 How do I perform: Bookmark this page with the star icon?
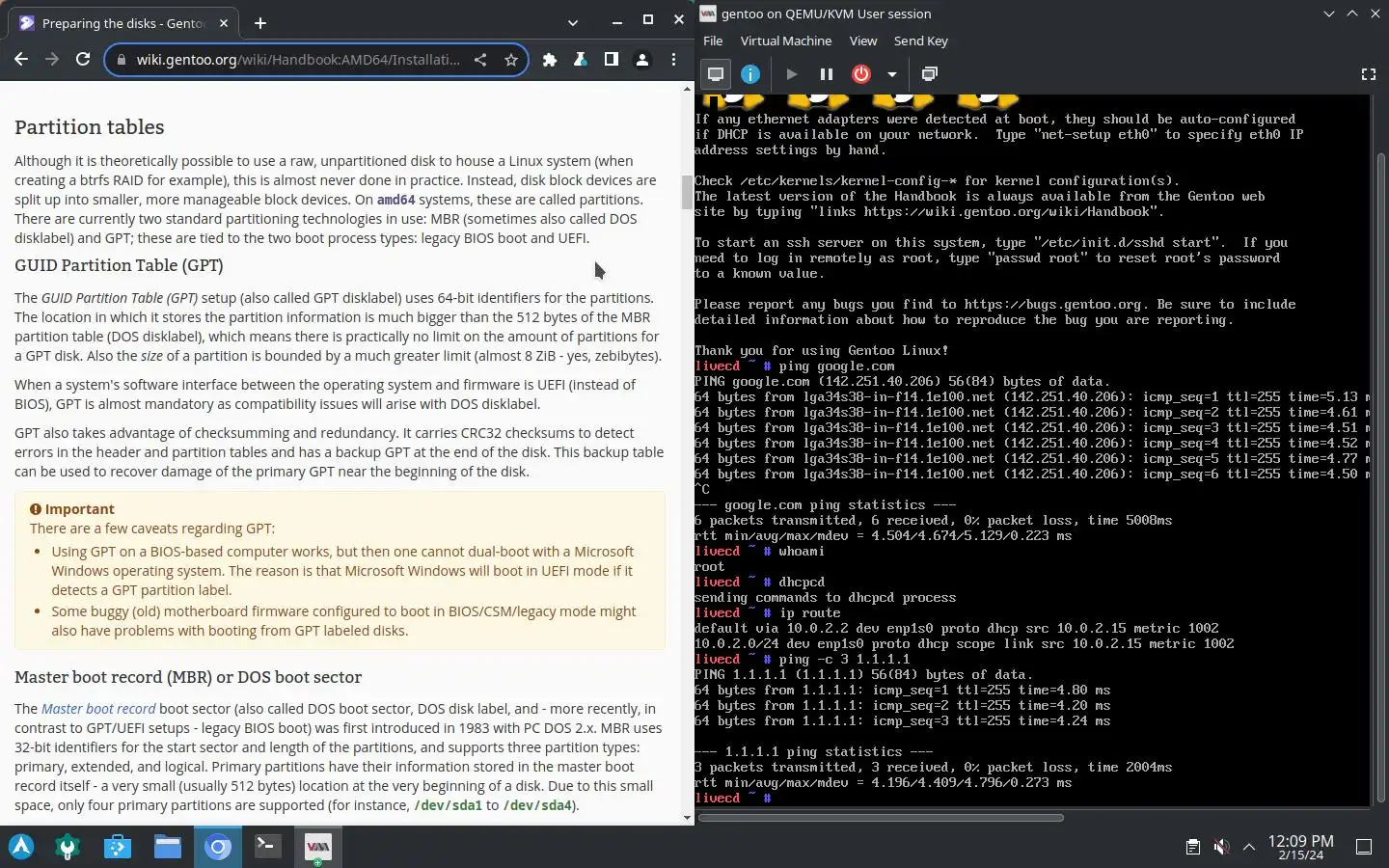pos(511,60)
